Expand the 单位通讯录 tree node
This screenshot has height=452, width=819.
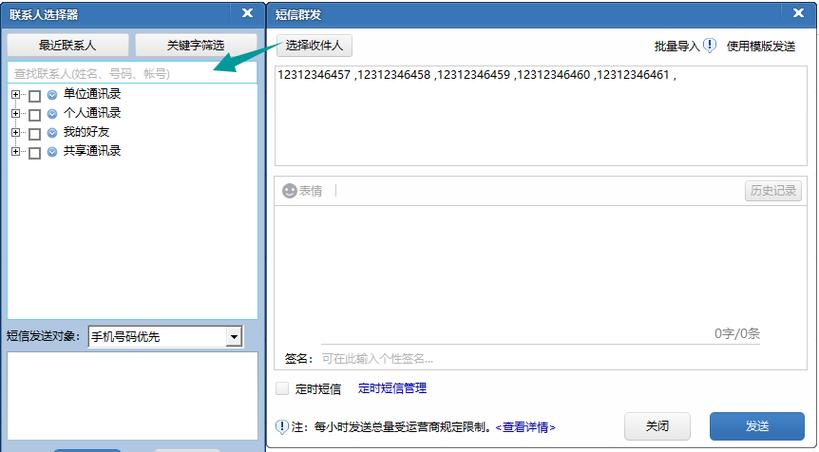point(16,95)
